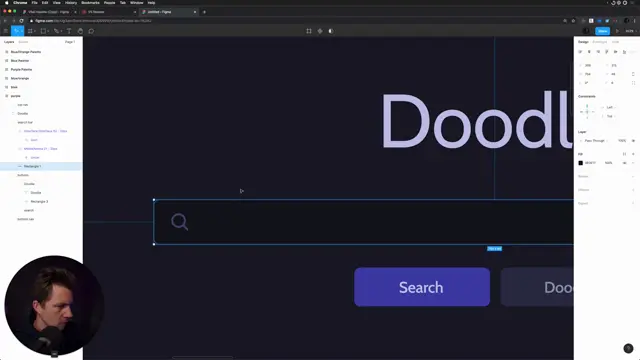Click the user avatar in toolbar

pyautogui.click(x=586, y=31)
